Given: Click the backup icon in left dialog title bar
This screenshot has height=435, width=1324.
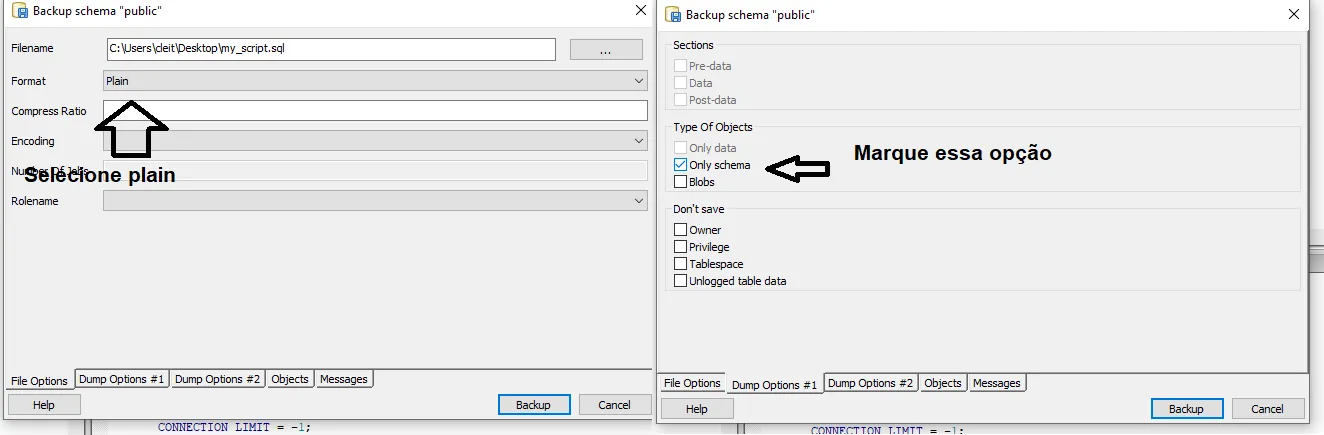Looking at the screenshot, I should pos(20,11).
